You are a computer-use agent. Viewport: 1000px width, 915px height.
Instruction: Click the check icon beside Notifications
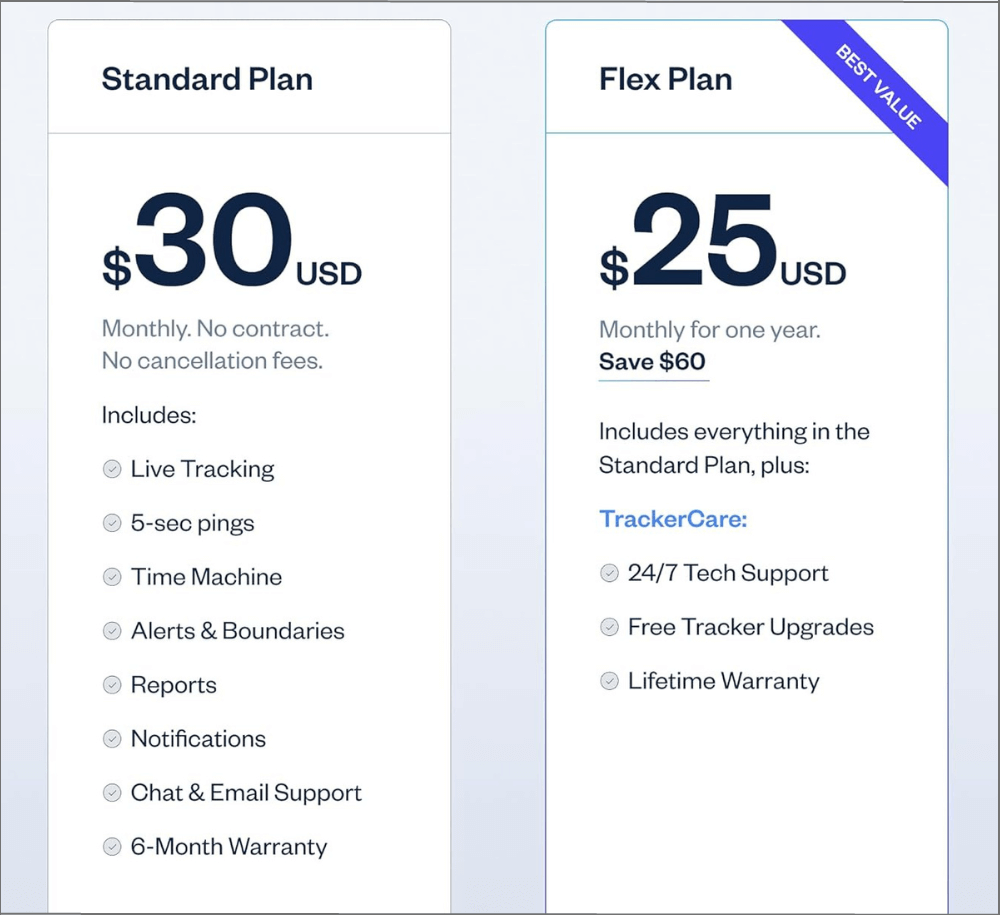(x=112, y=739)
